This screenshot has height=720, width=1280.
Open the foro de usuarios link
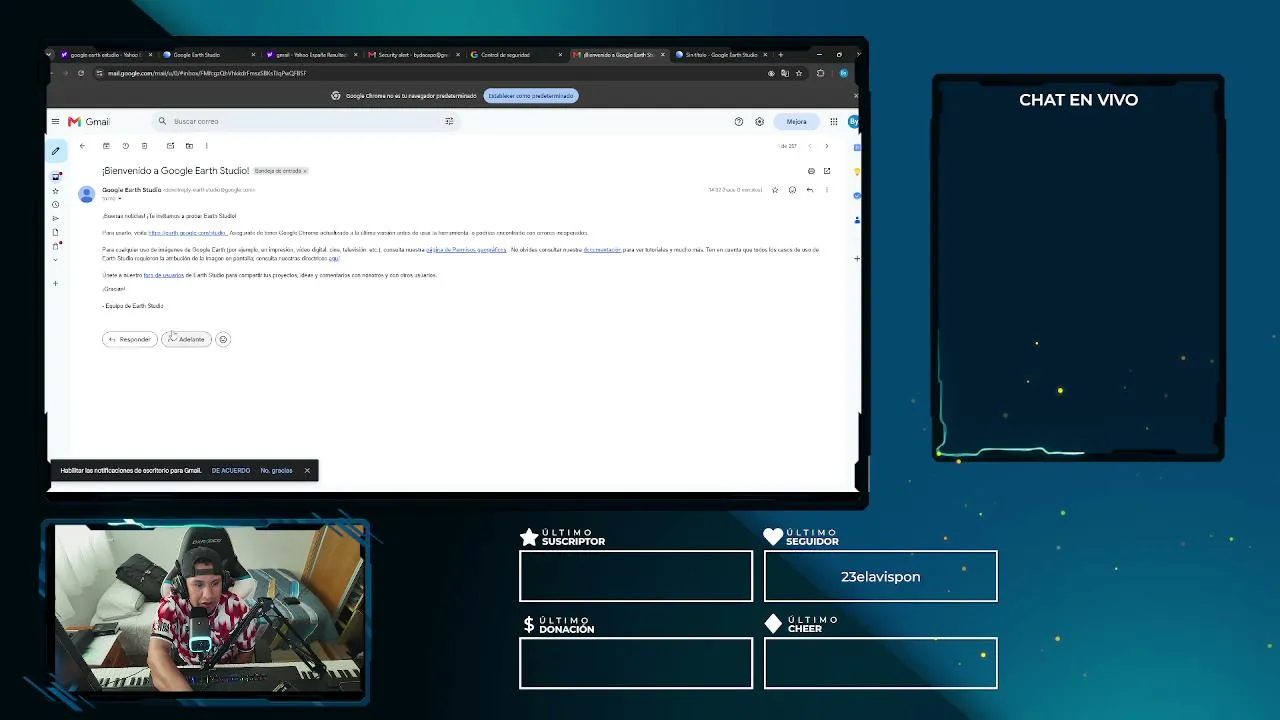pyautogui.click(x=164, y=275)
